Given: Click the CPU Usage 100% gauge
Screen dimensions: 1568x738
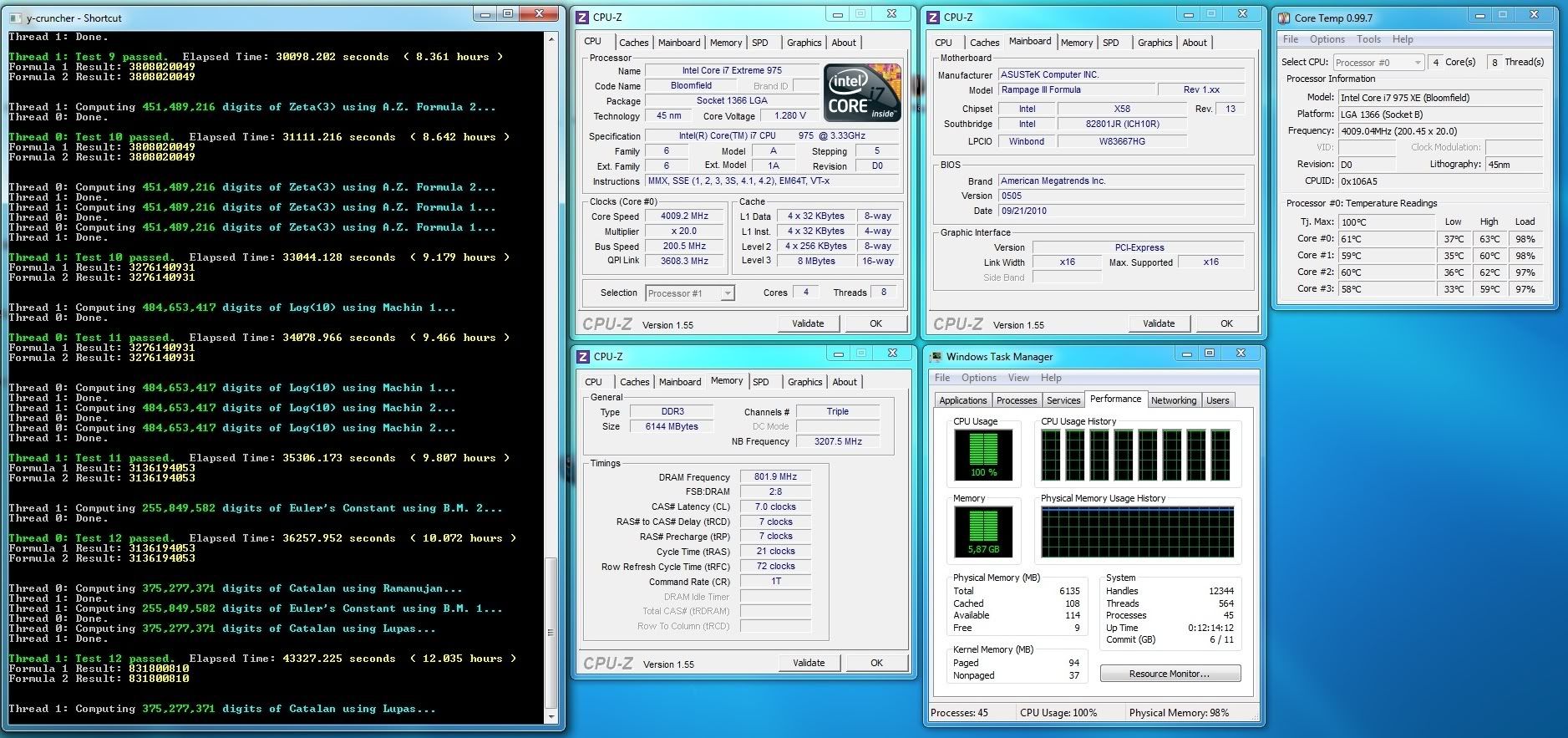Looking at the screenshot, I should click(x=983, y=456).
